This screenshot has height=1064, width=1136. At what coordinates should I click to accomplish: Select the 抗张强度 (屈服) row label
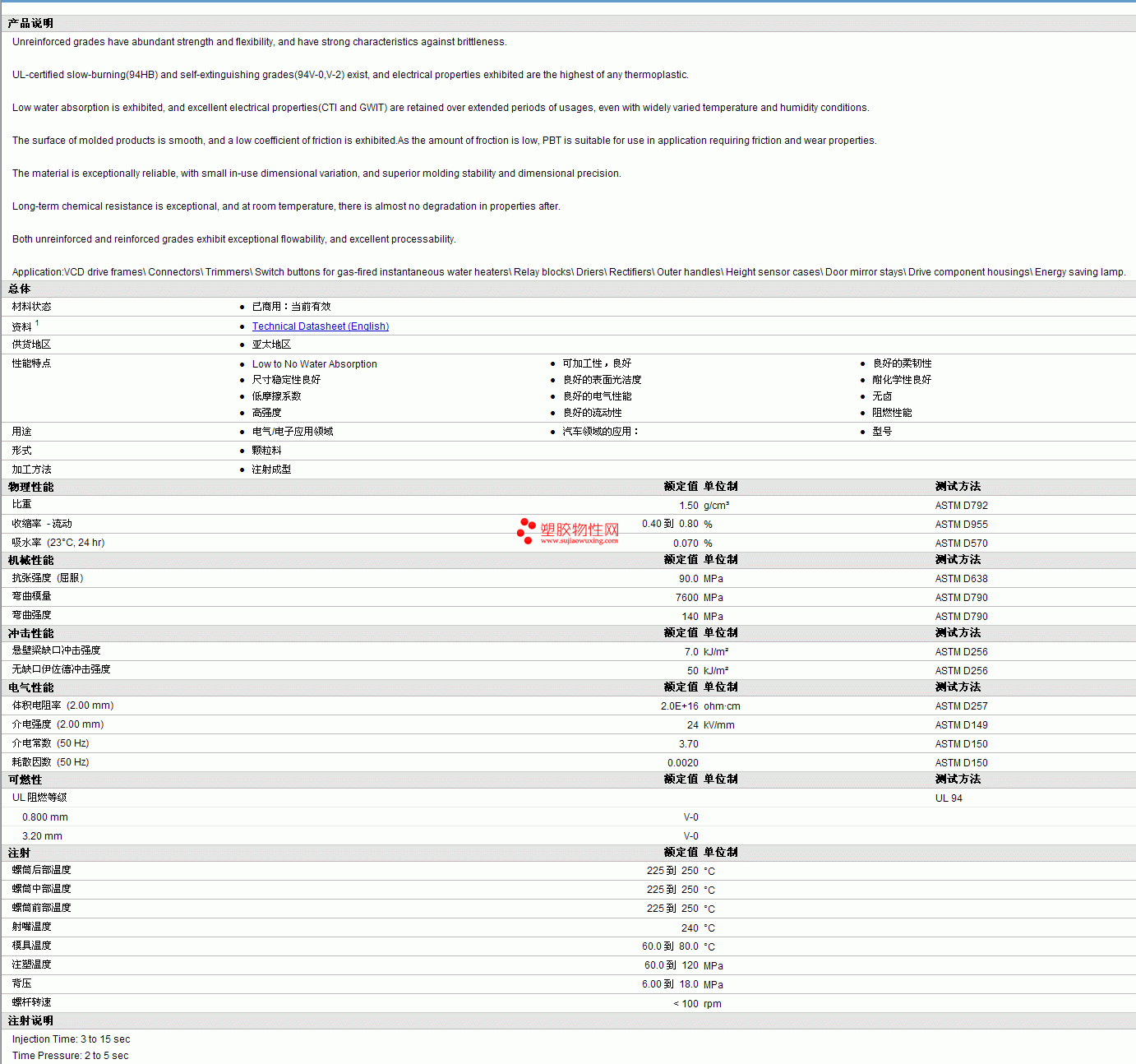(48, 578)
